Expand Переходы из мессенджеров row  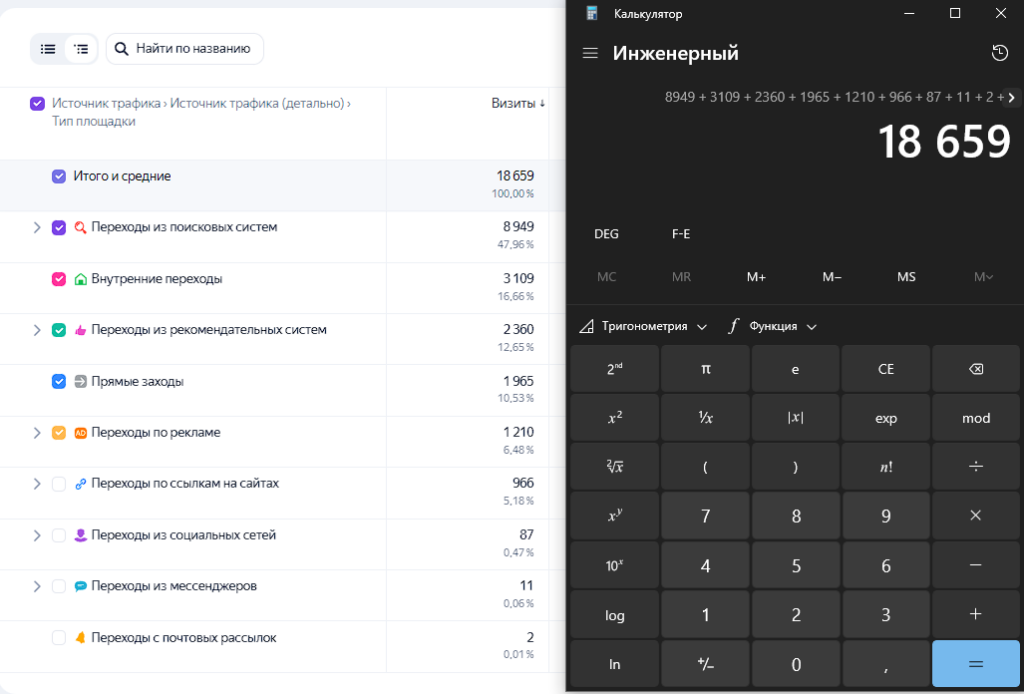tap(37, 586)
